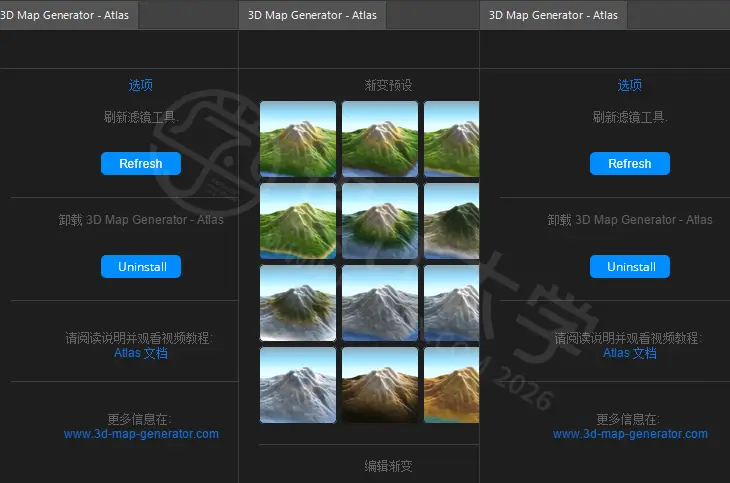
Task: Click 选项 heading in left panel
Action: coord(141,85)
